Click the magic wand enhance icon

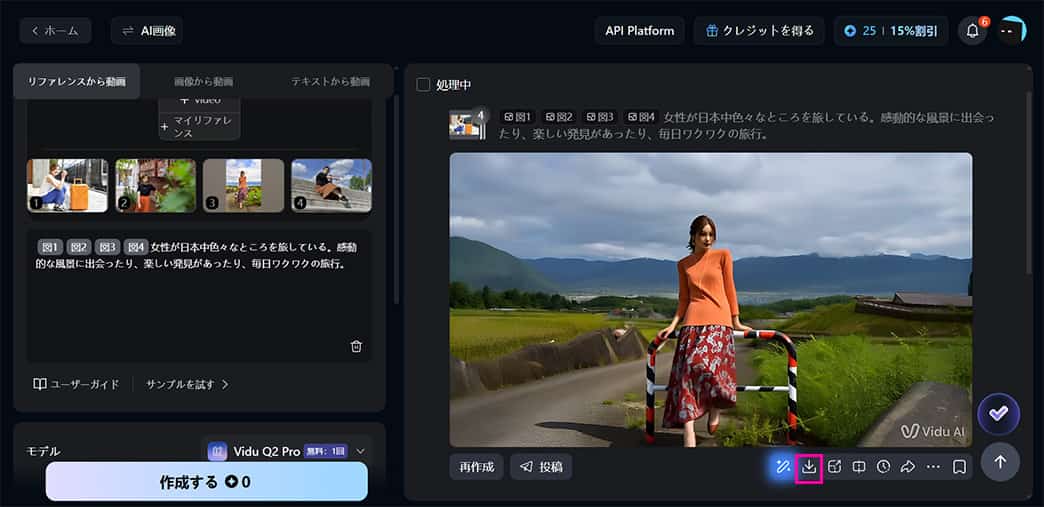tap(782, 467)
